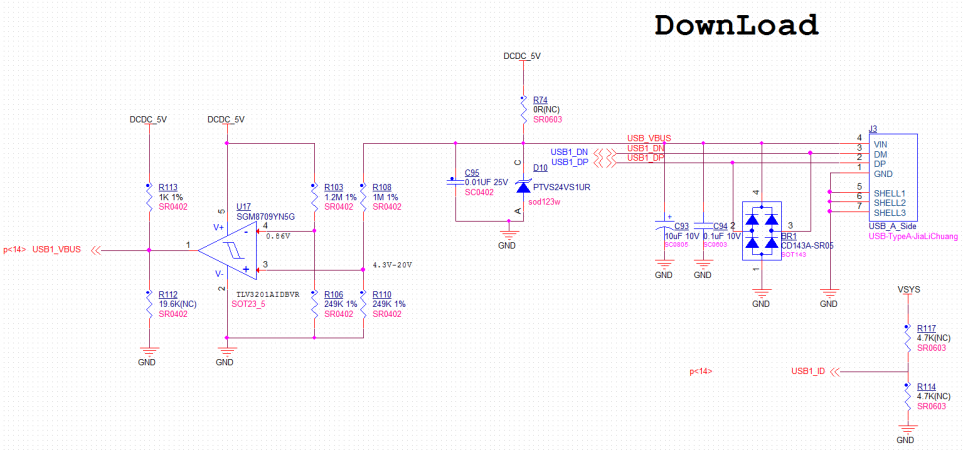This screenshot has width=963, height=450.
Task: Click the 1K 1% value label
Action: click(x=171, y=197)
